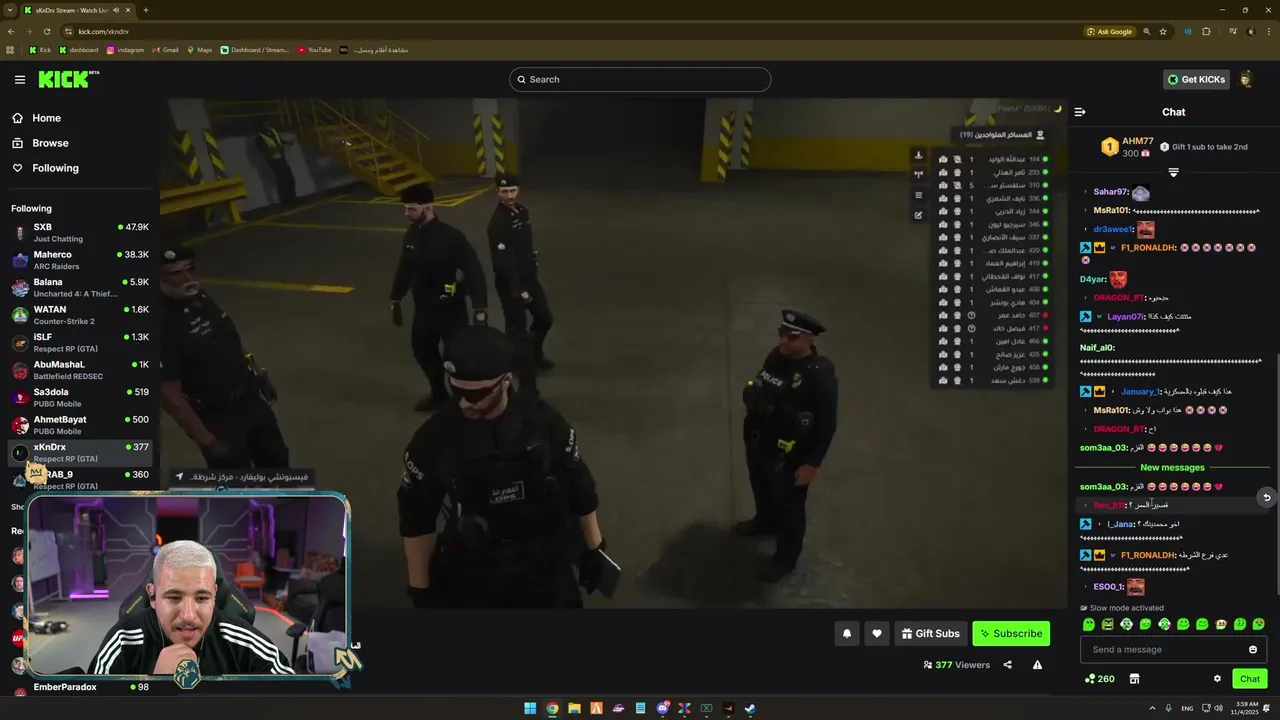
Task: Open the SXB channel in Following
Action: (x=80, y=232)
